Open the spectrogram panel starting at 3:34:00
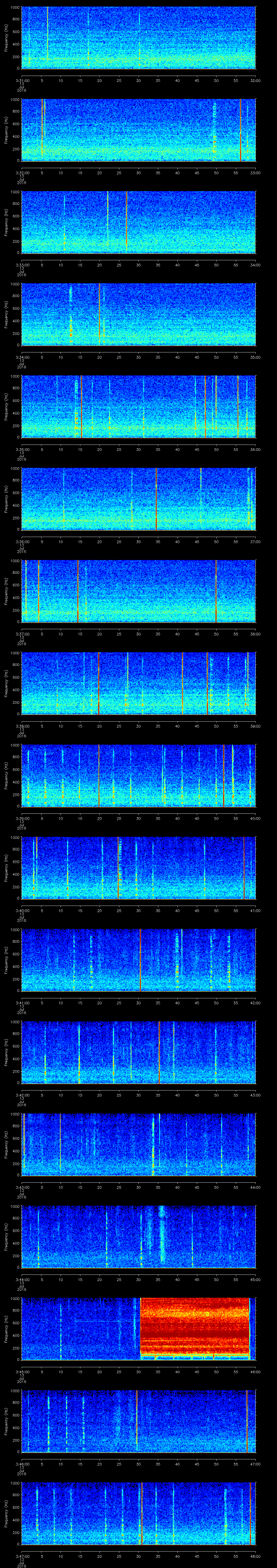This screenshot has height=1568, width=277. pos(138,315)
